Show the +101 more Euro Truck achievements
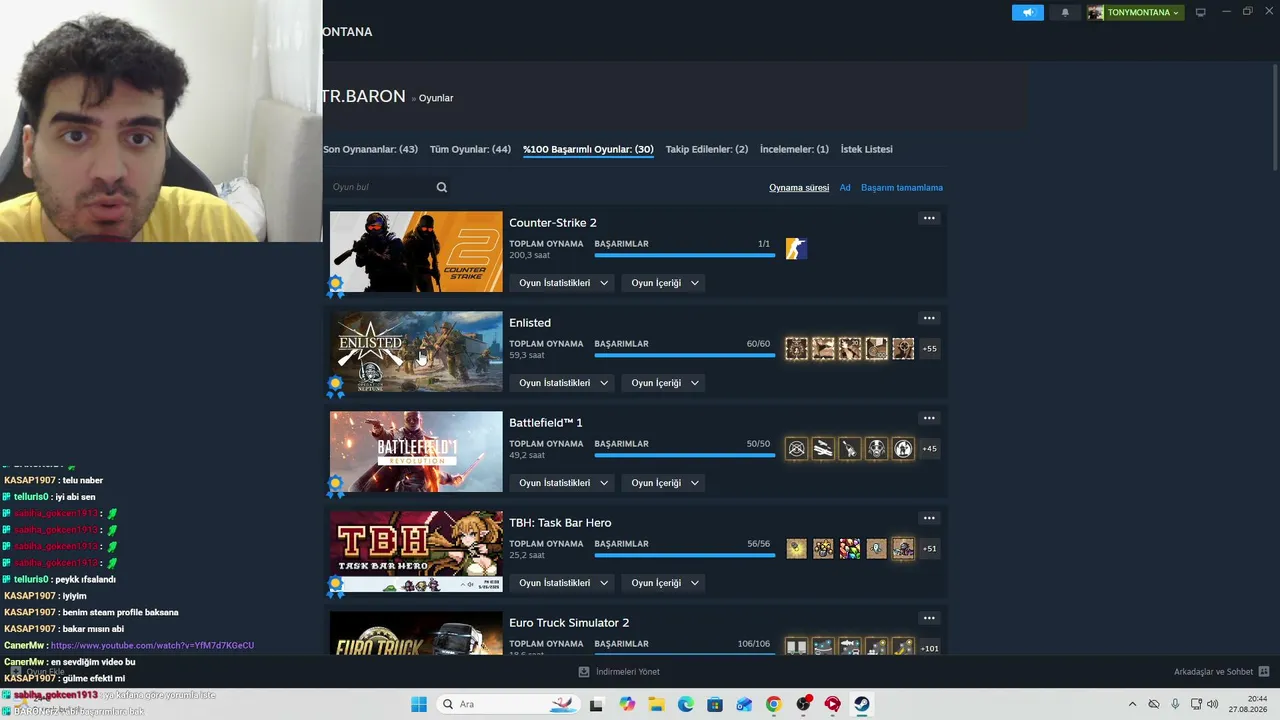The width and height of the screenshot is (1280, 720). coord(930,648)
